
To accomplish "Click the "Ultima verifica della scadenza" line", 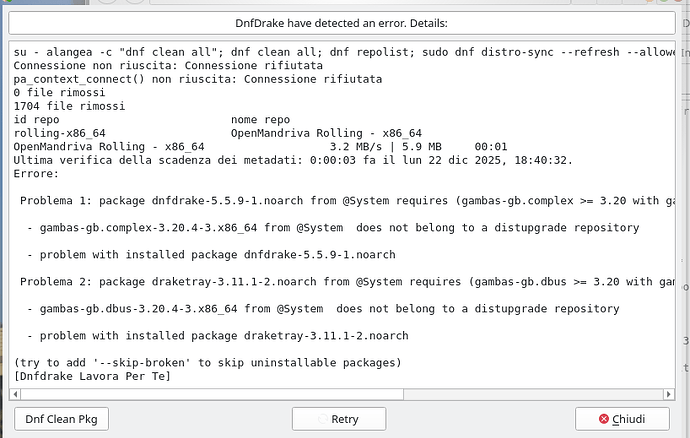I will point(292,159).
